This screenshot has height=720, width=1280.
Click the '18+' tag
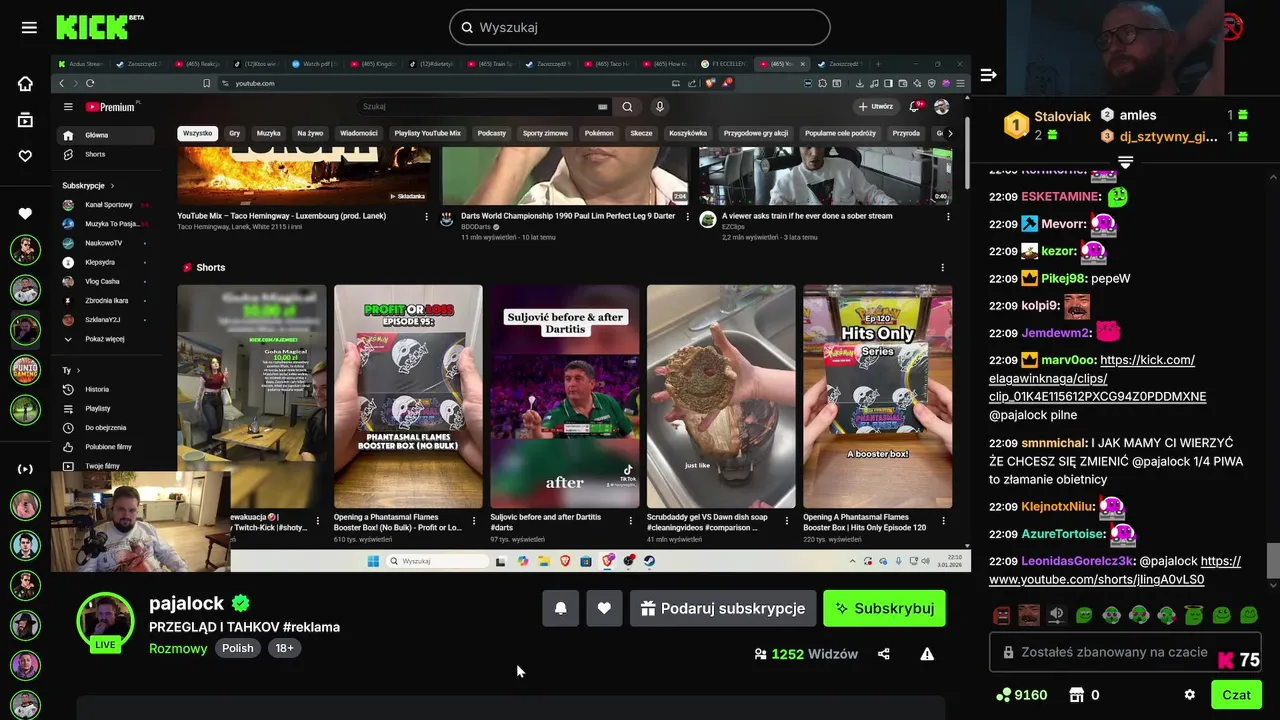(285, 648)
